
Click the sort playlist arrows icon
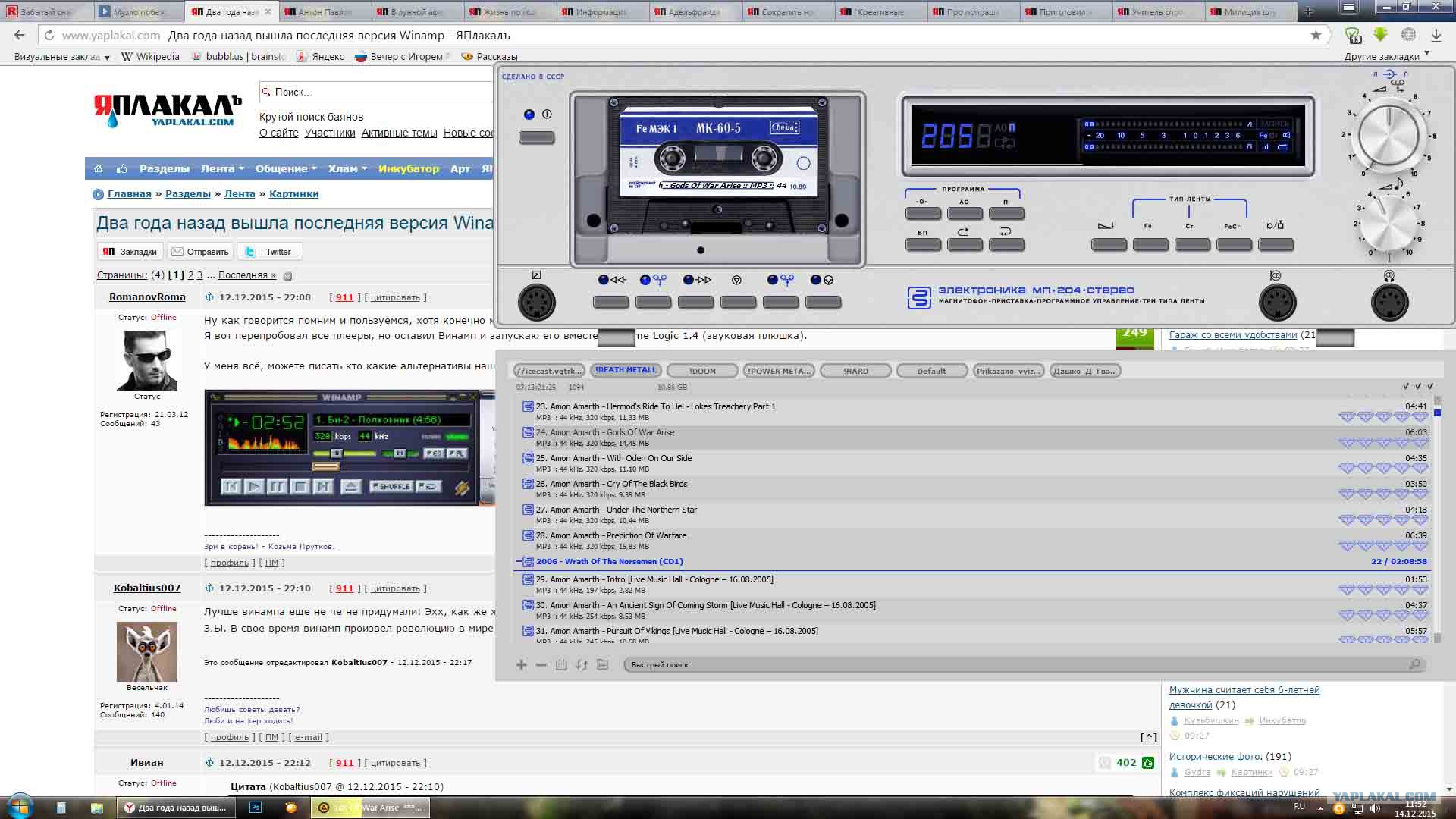(x=582, y=665)
